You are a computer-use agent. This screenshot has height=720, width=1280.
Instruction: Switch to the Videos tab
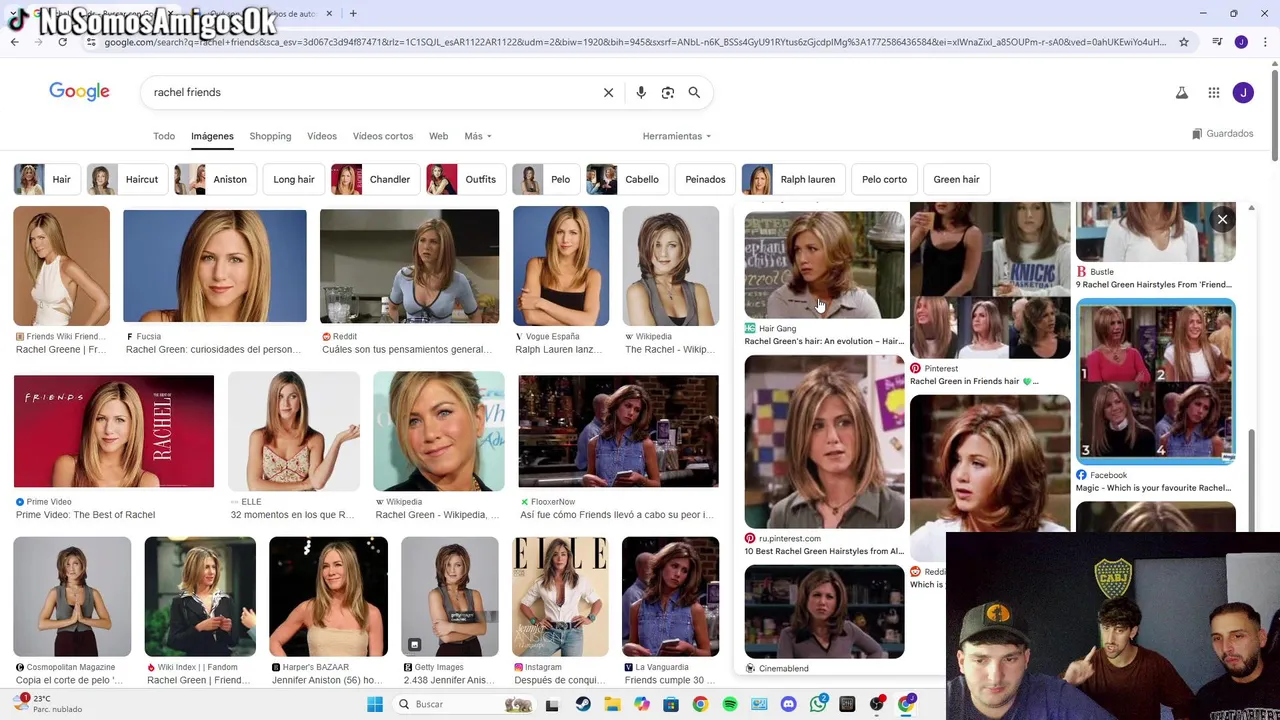point(322,136)
